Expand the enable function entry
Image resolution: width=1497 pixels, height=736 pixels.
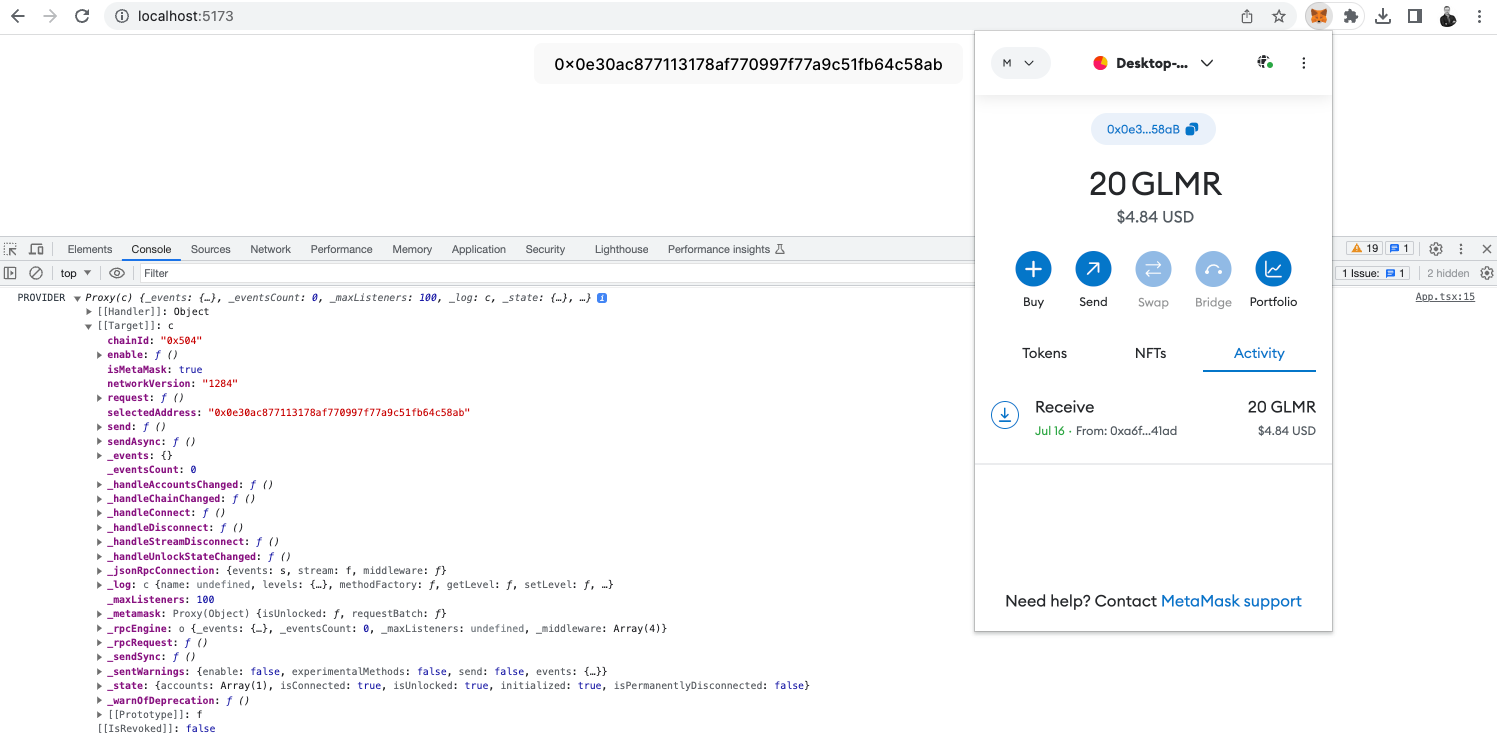(x=99, y=355)
